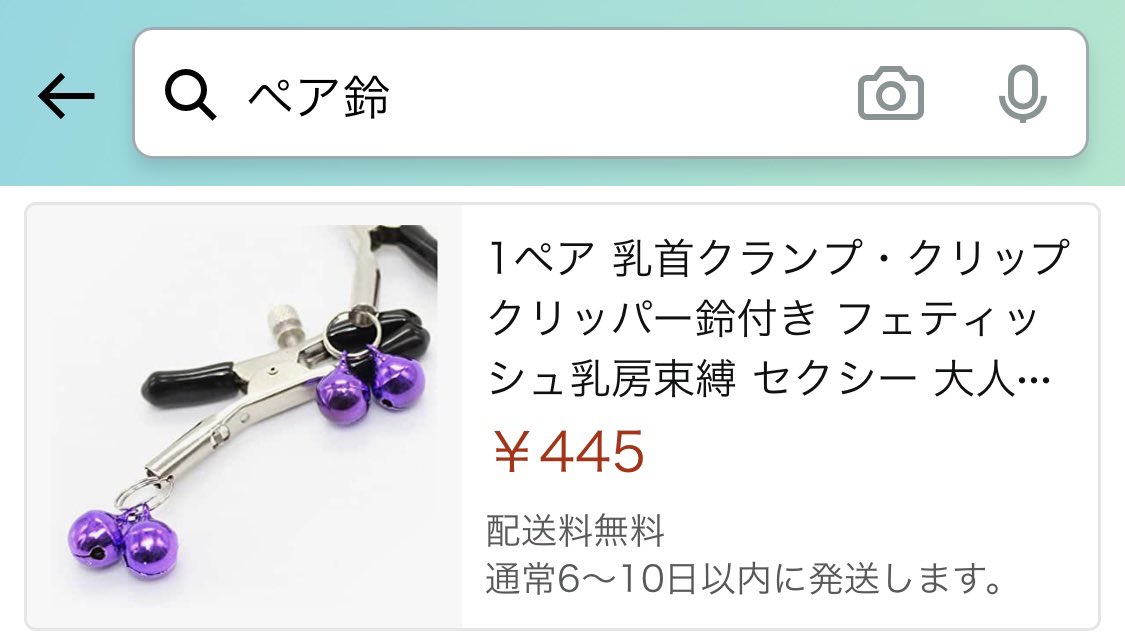Click the 通常6〜10日以内に発送します delivery note

[x=744, y=579]
